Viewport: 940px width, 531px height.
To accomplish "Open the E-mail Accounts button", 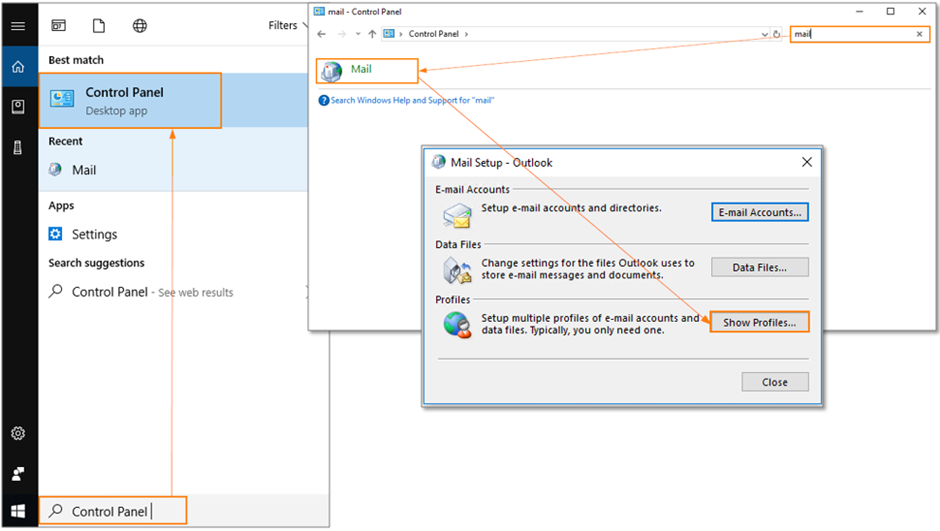I will [759, 212].
